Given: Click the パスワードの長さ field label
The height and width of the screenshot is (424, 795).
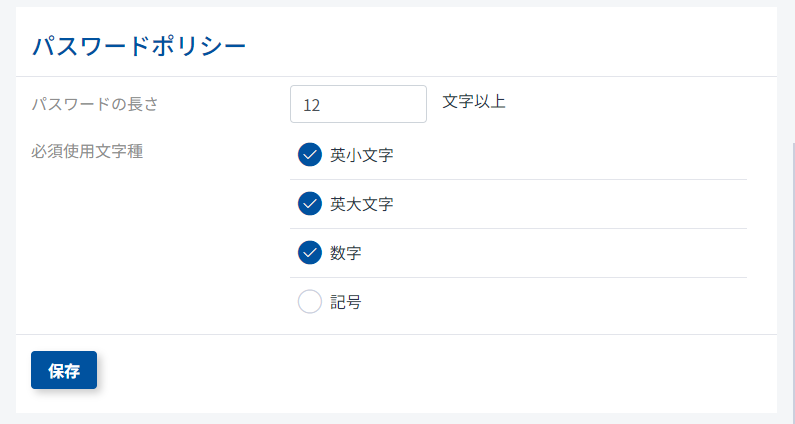Looking at the screenshot, I should [x=95, y=103].
